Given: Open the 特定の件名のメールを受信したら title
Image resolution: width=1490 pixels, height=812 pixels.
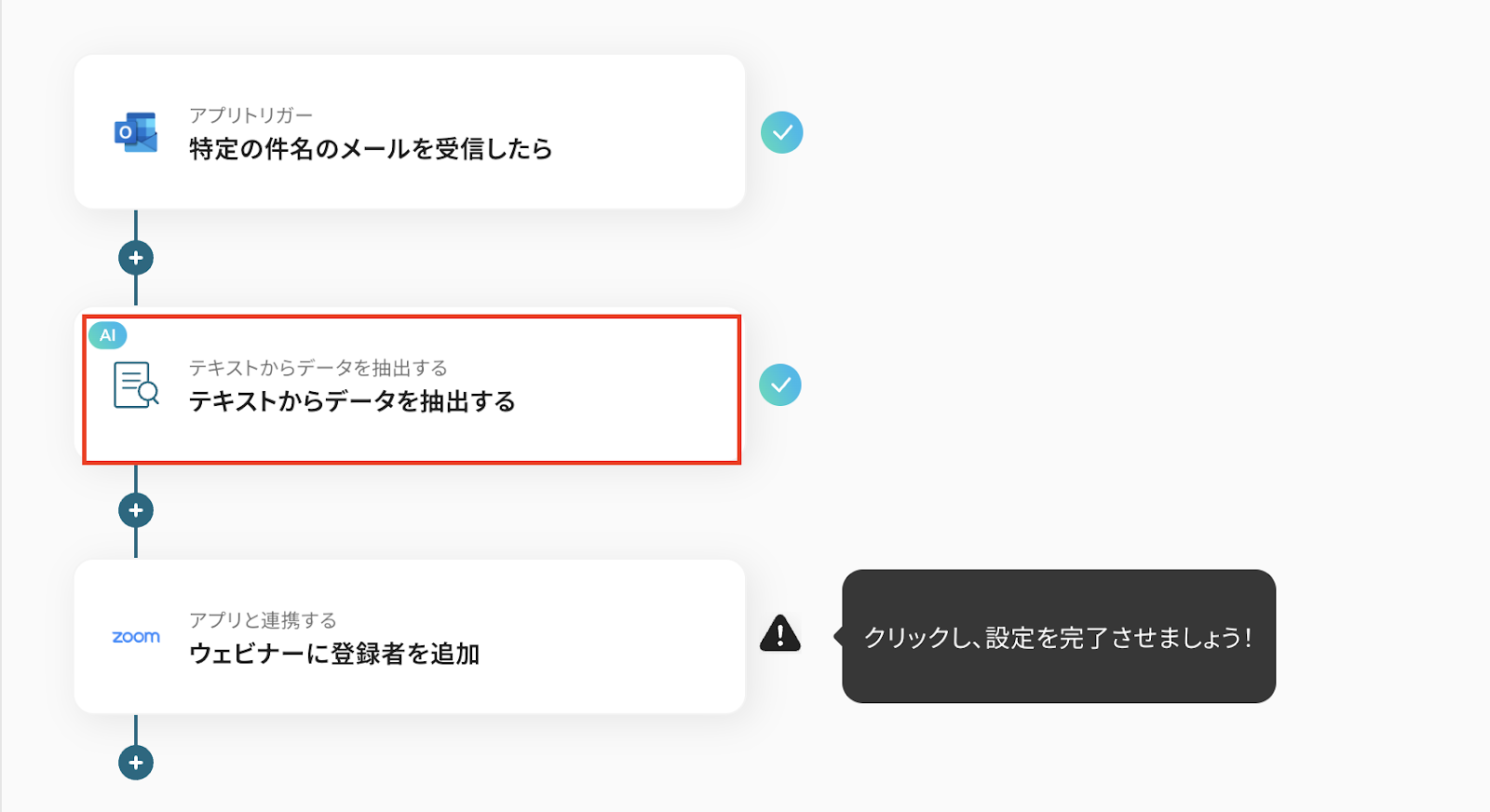Looking at the screenshot, I should (x=371, y=149).
